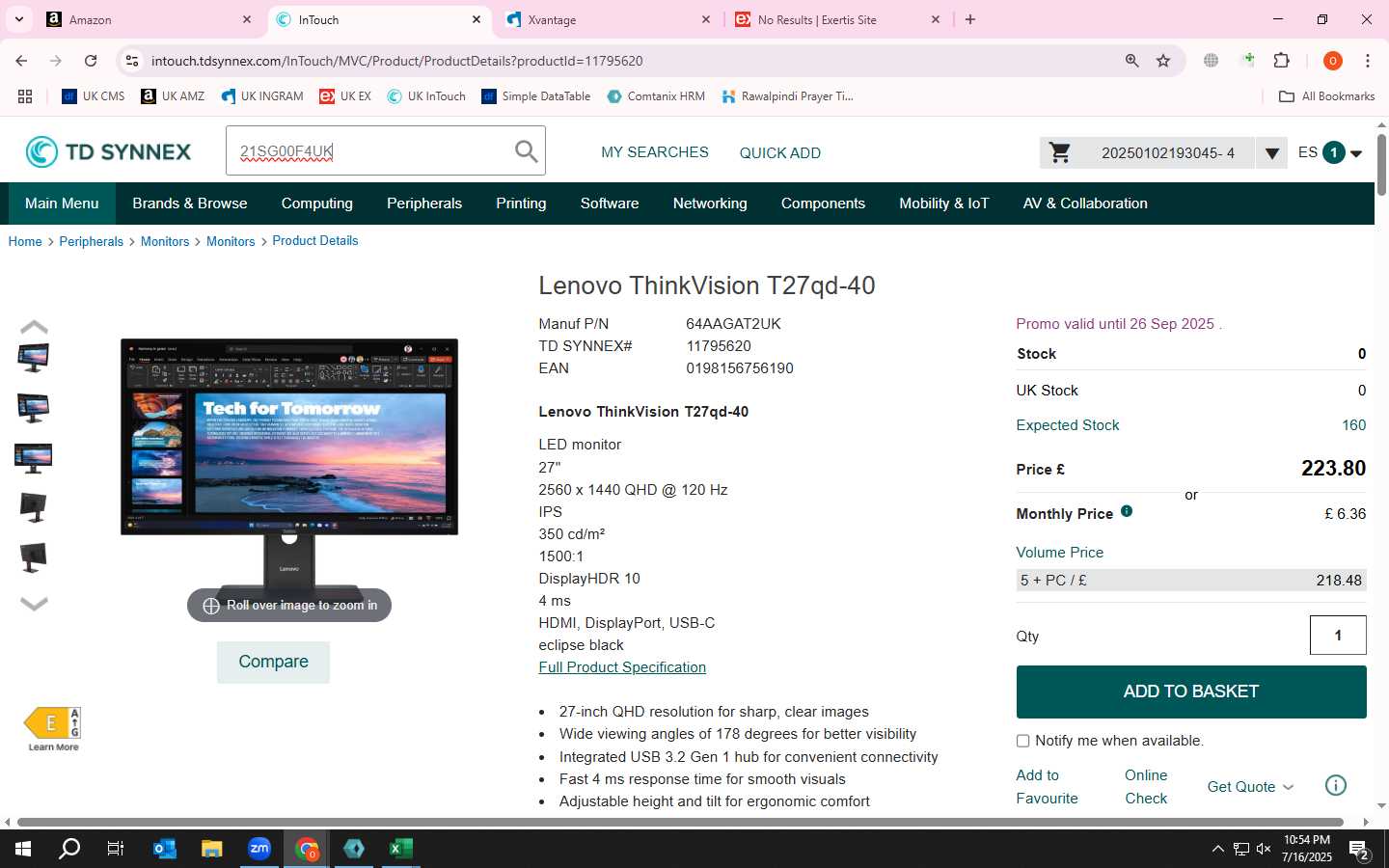Open the Main Menu tab
Screen dimensions: 1389x868
[x=62, y=203]
